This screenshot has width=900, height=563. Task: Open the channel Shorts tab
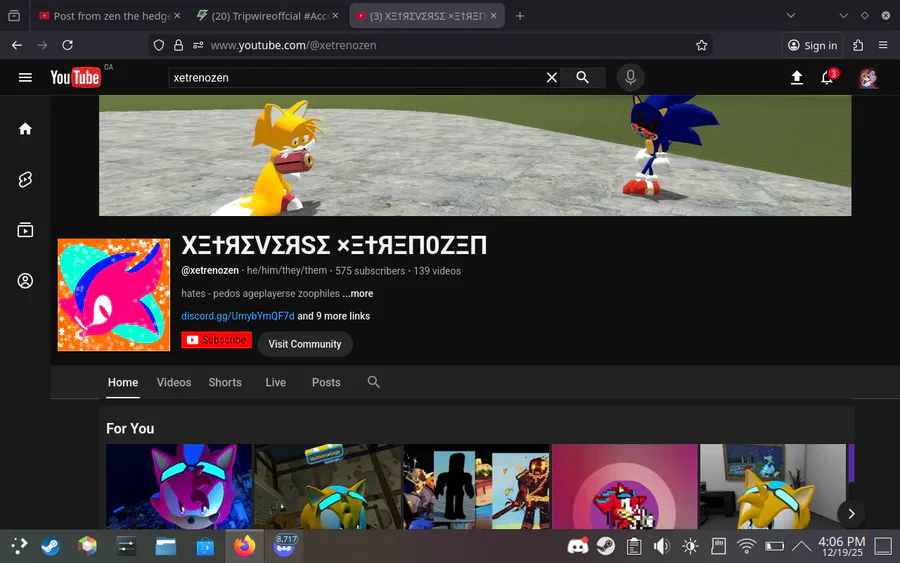tap(225, 382)
